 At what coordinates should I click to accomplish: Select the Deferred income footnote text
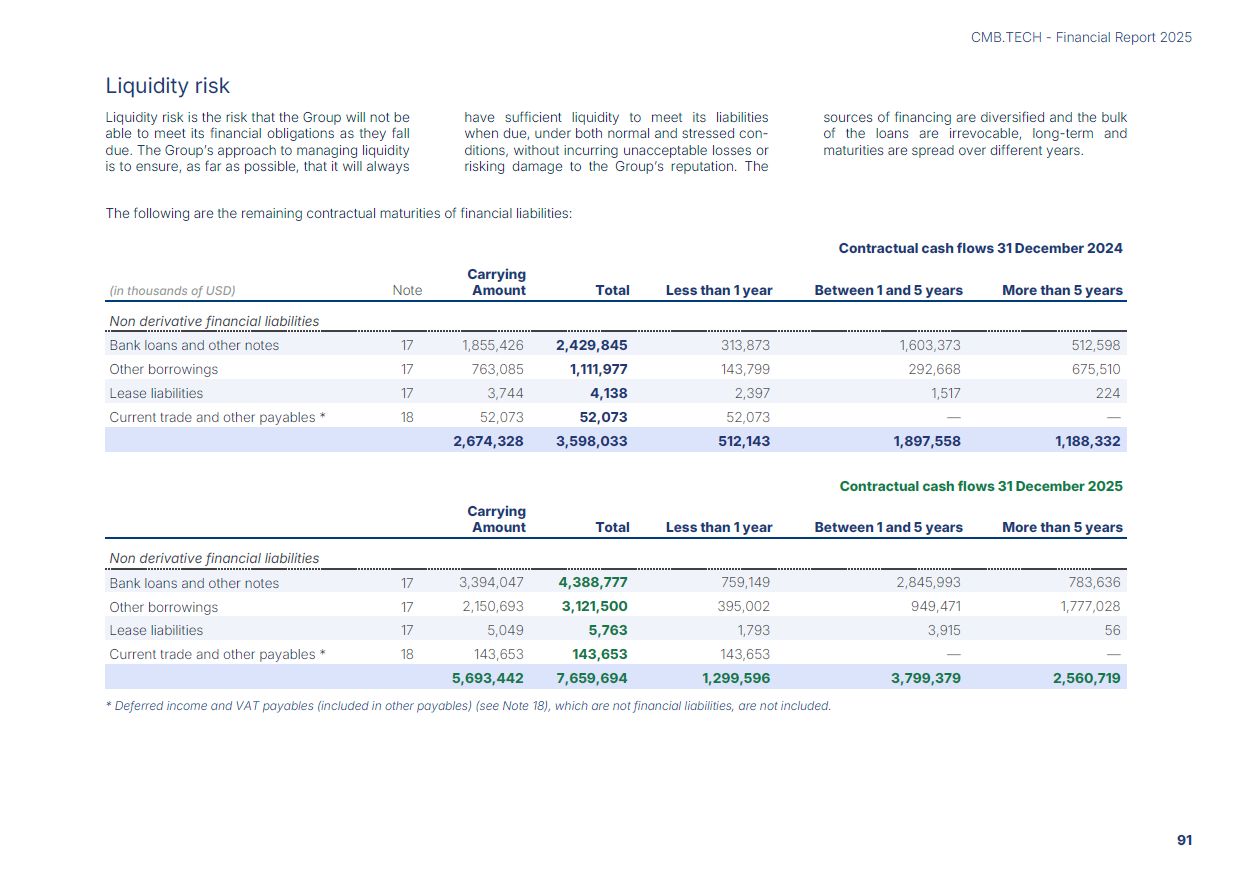pos(468,706)
